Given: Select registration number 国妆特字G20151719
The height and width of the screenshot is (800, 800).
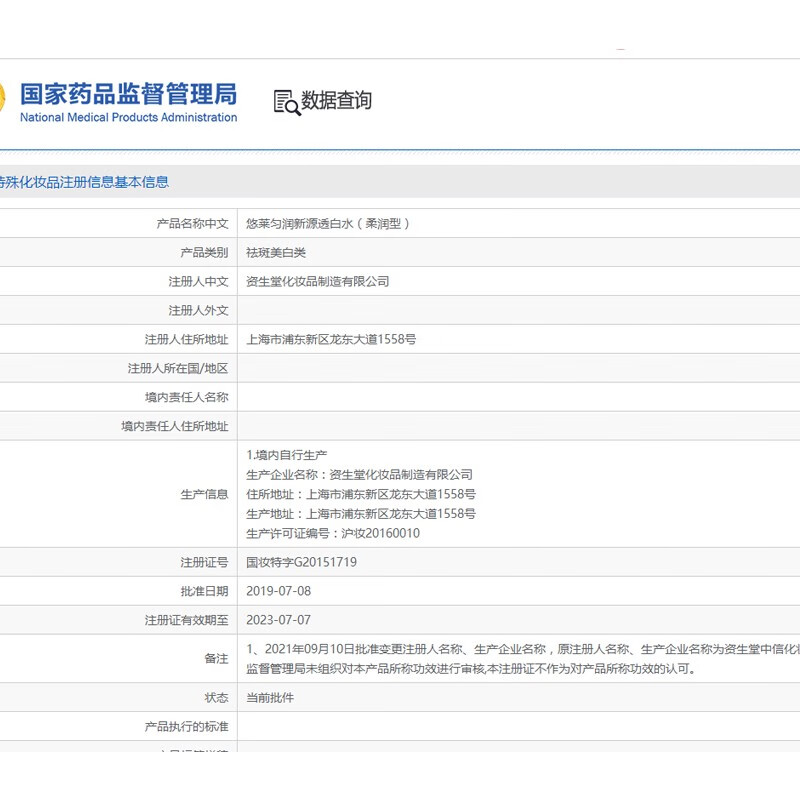Looking at the screenshot, I should (x=302, y=563).
